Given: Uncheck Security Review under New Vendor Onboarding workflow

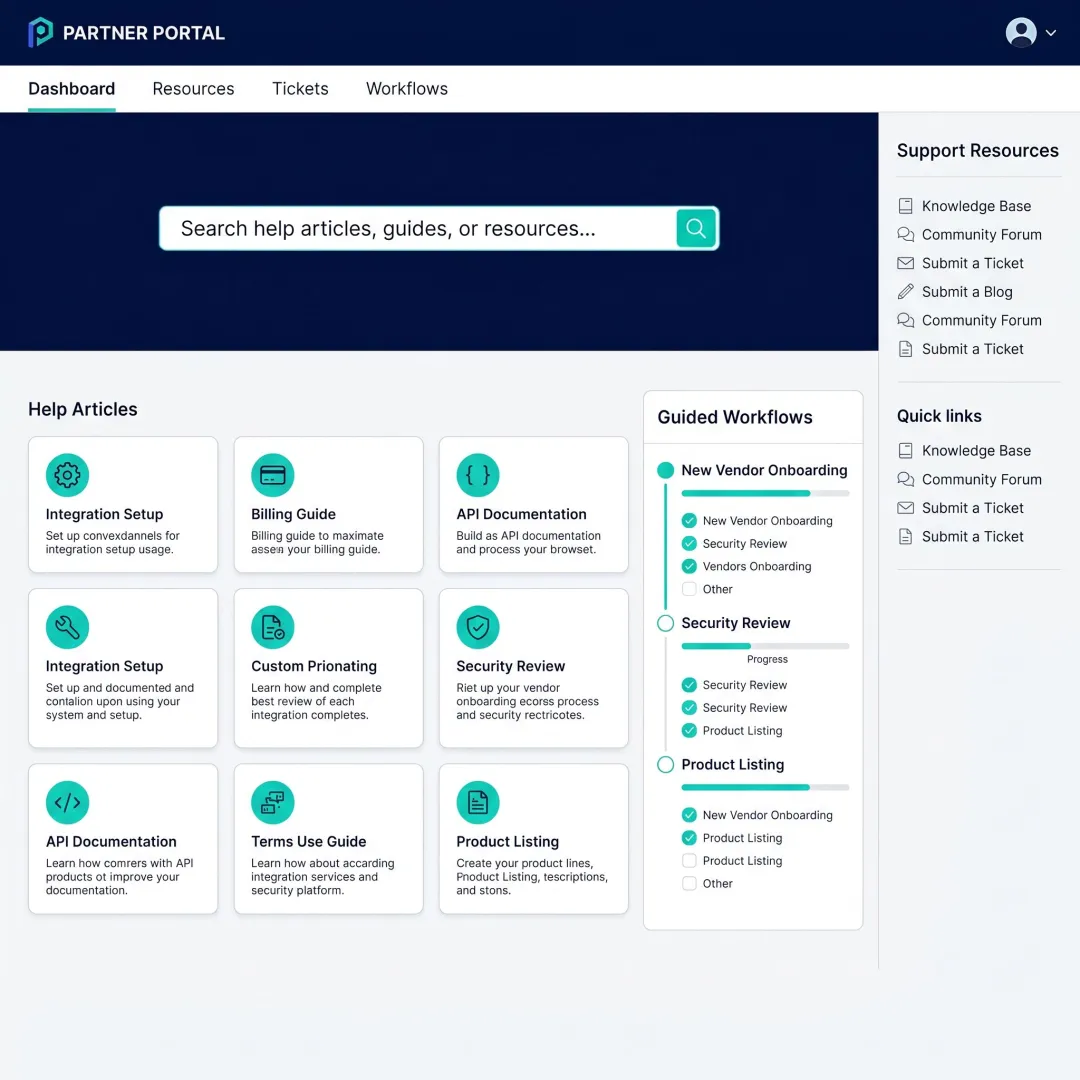Looking at the screenshot, I should click(689, 543).
